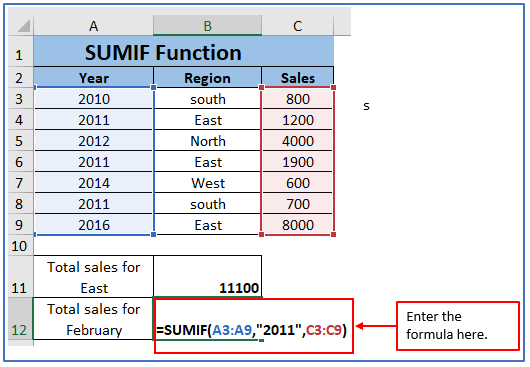Screen dimensions: 530x367
Task: Click the Year header cell
Action: (x=94, y=77)
